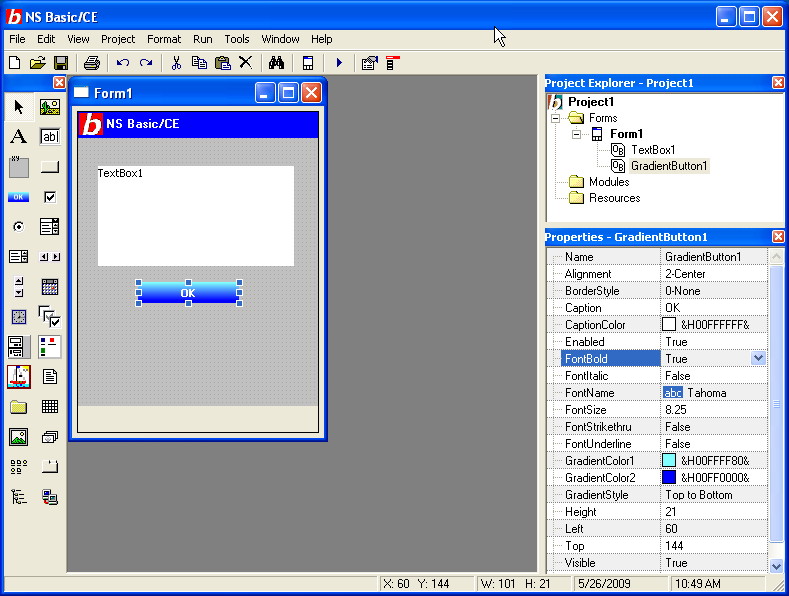
Task: Redo the last undone action
Action: (146, 63)
